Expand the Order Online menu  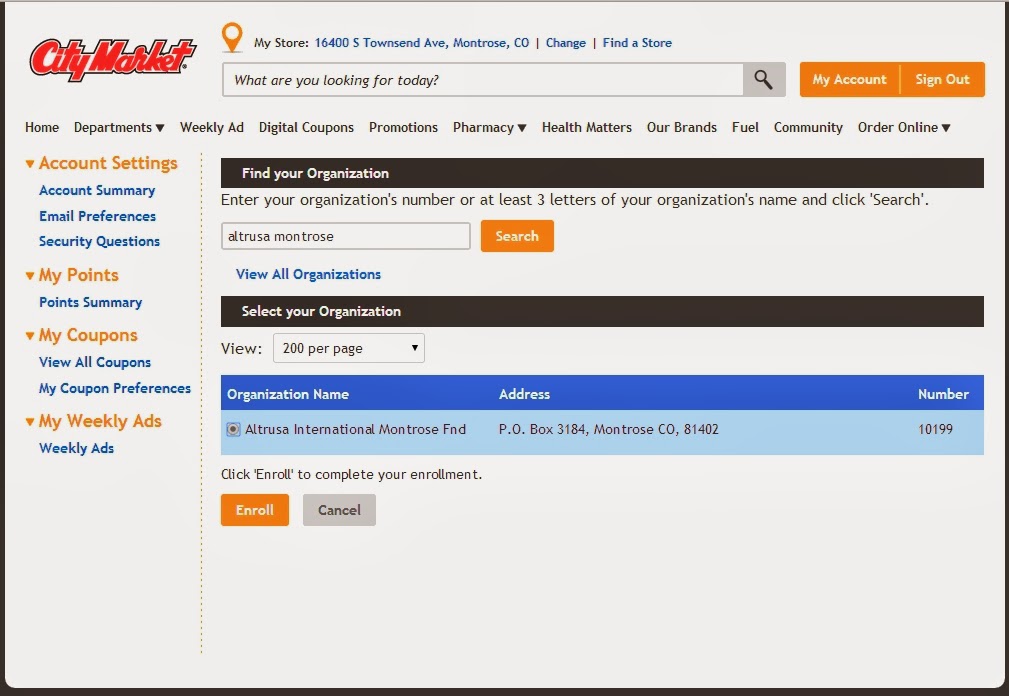click(x=904, y=127)
